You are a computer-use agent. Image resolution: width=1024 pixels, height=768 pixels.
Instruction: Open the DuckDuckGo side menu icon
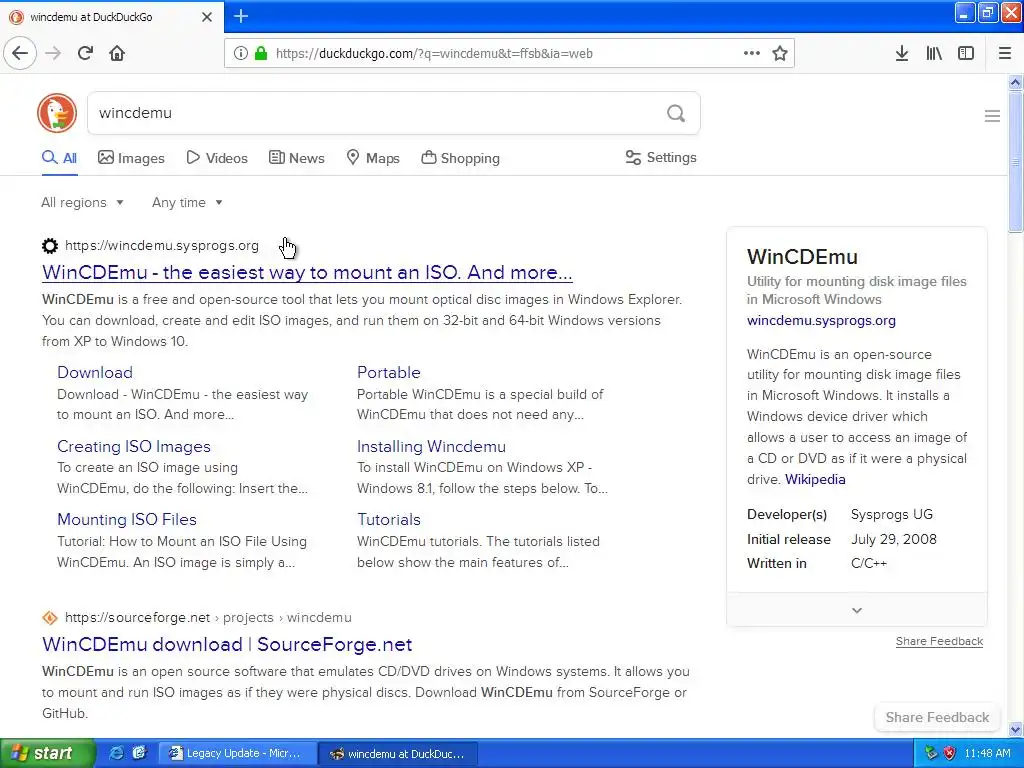tap(992, 116)
